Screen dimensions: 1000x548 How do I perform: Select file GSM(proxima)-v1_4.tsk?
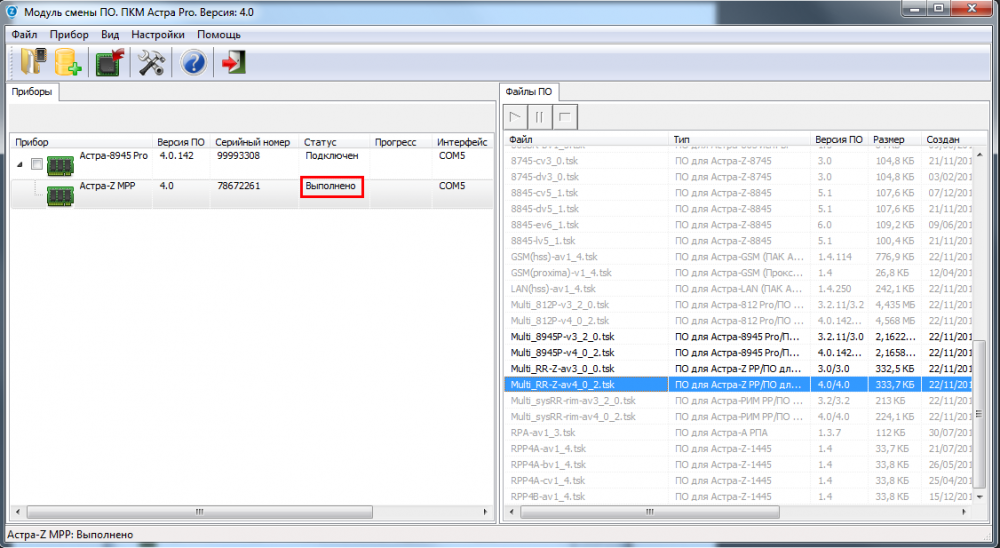pos(739,272)
